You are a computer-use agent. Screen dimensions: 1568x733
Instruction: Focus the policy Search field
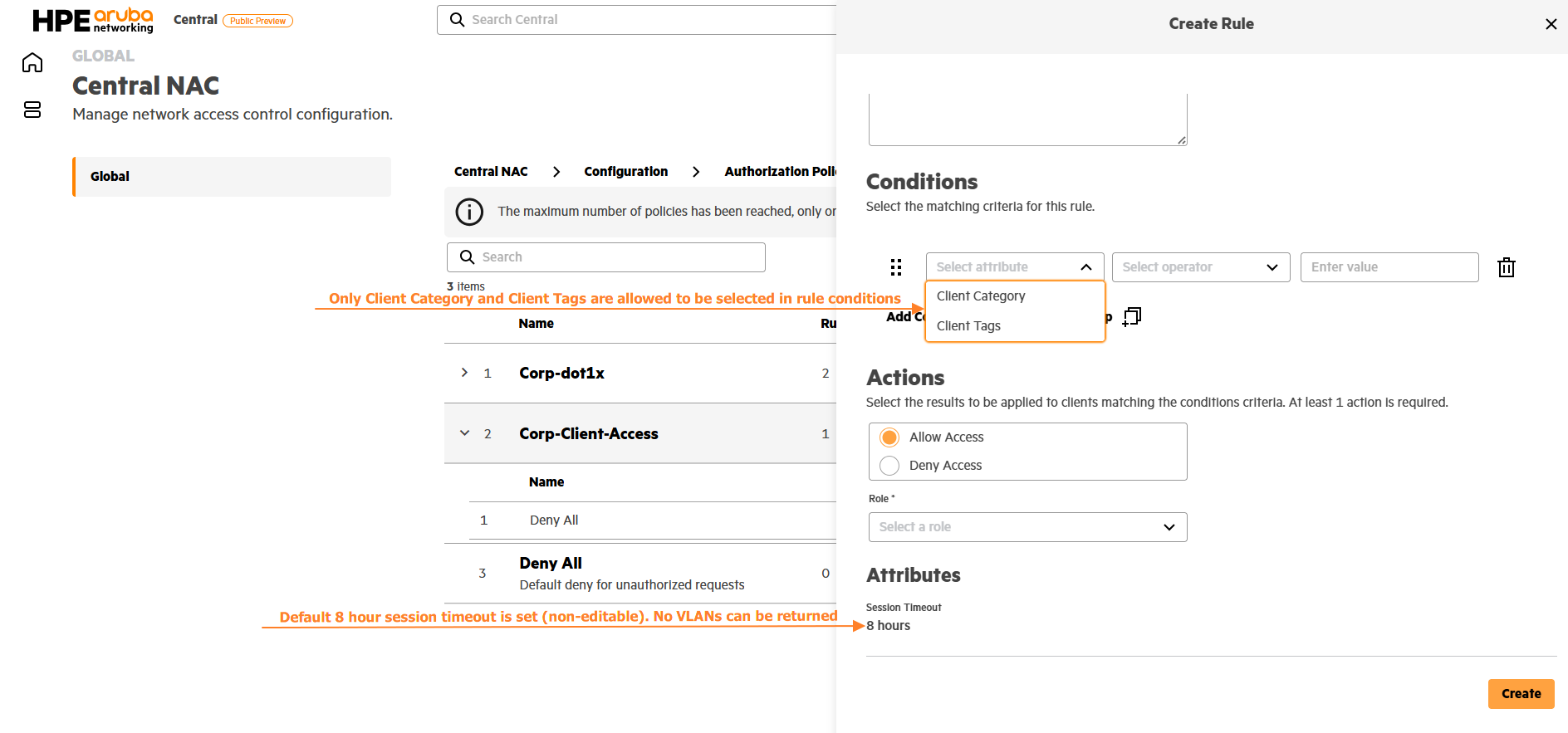[x=606, y=257]
